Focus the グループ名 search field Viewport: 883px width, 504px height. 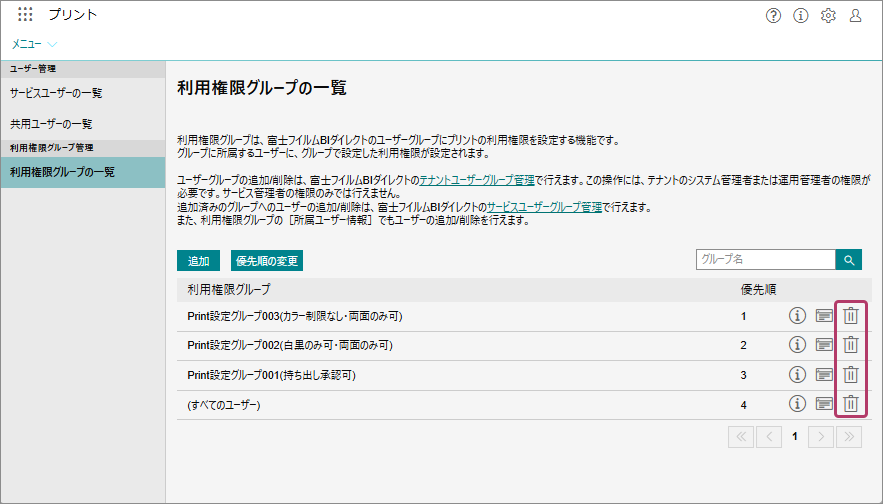(766, 260)
